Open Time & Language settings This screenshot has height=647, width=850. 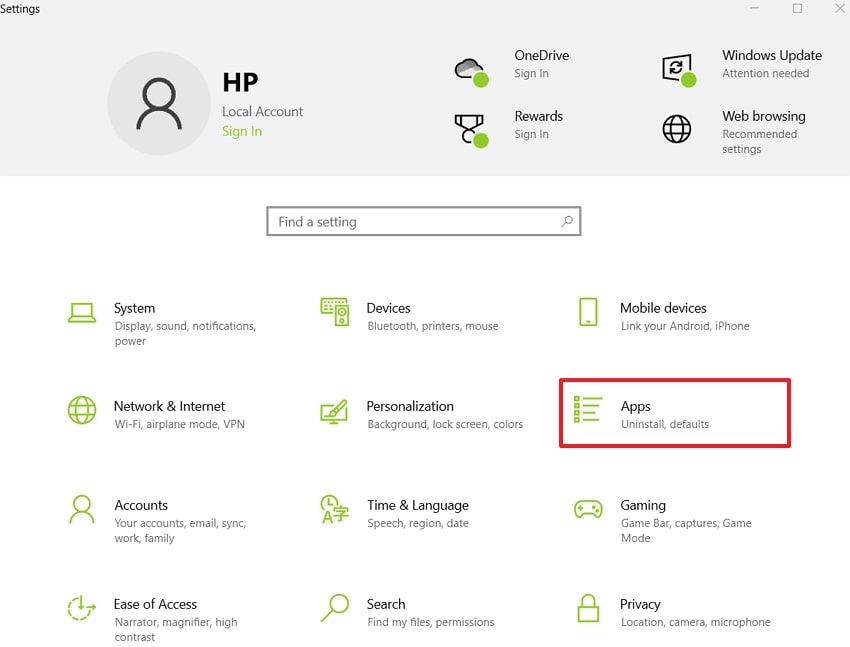(x=418, y=506)
